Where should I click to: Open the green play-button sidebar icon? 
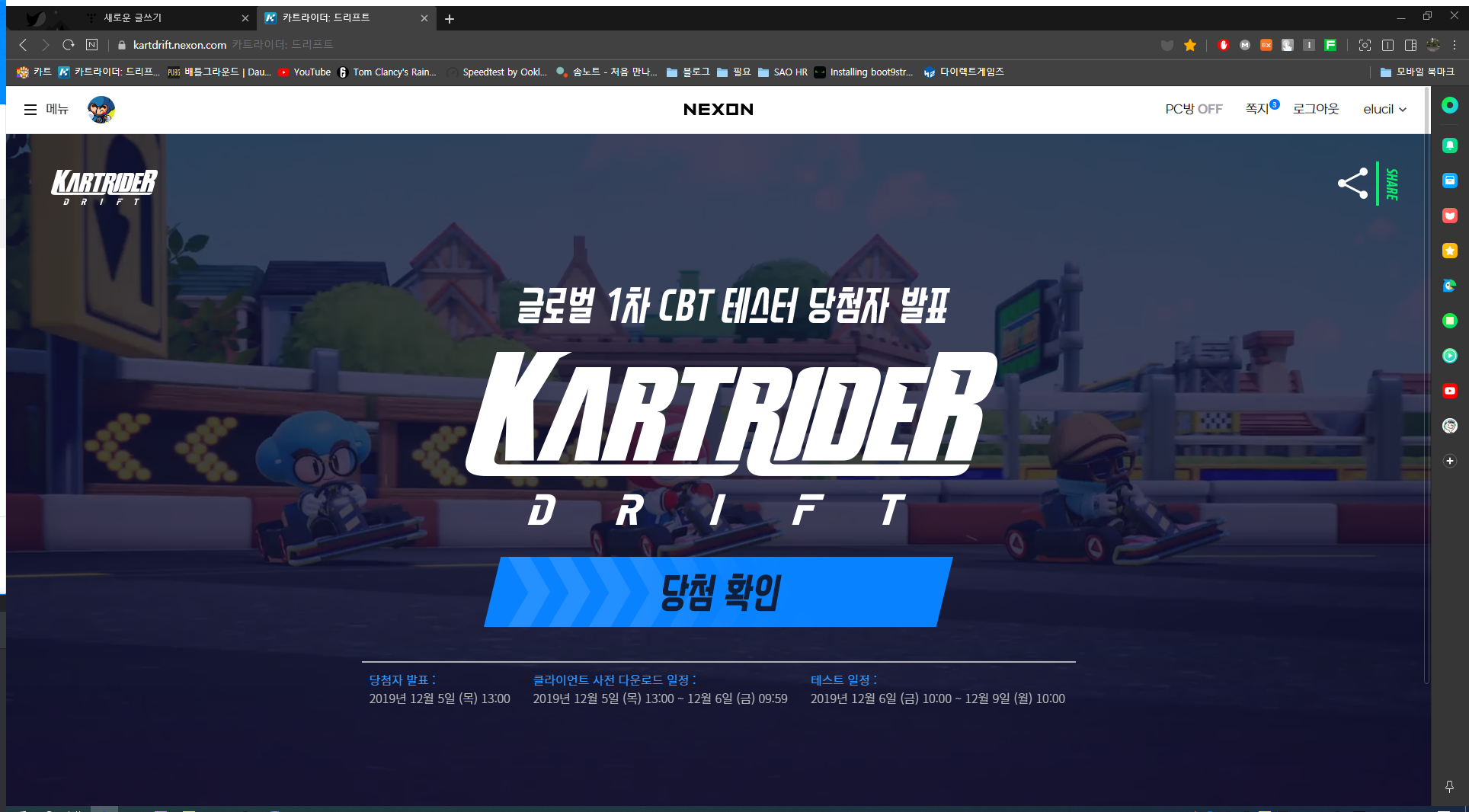point(1449,356)
